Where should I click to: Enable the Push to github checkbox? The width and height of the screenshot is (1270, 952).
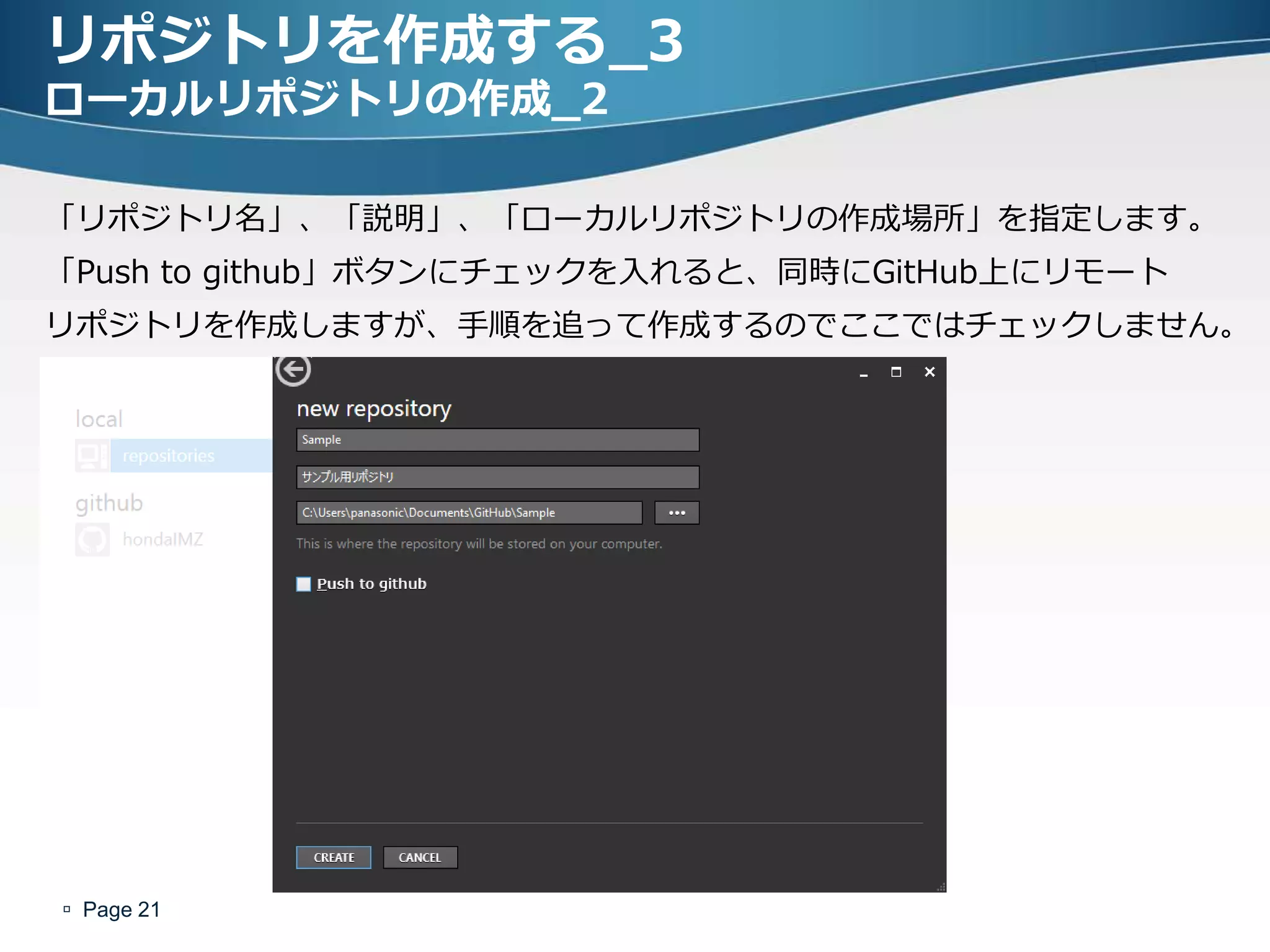[303, 584]
